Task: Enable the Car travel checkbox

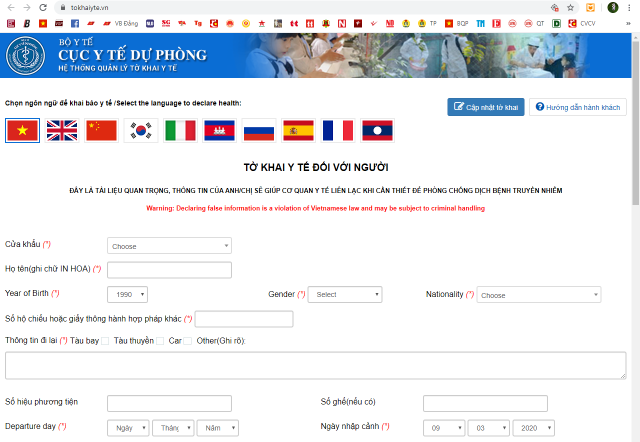Action: (188, 341)
